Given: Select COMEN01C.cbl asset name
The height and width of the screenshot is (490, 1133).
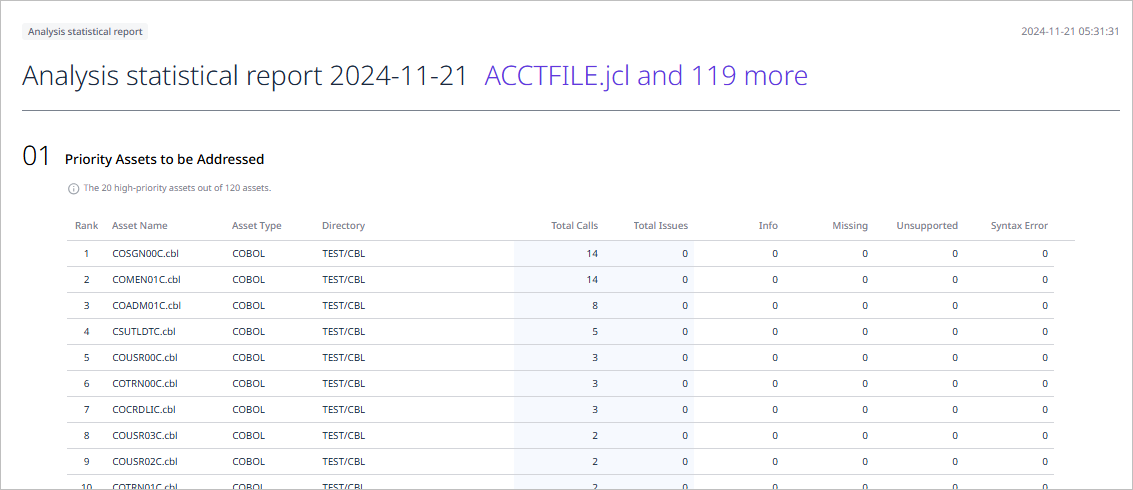Looking at the screenshot, I should click(146, 280).
